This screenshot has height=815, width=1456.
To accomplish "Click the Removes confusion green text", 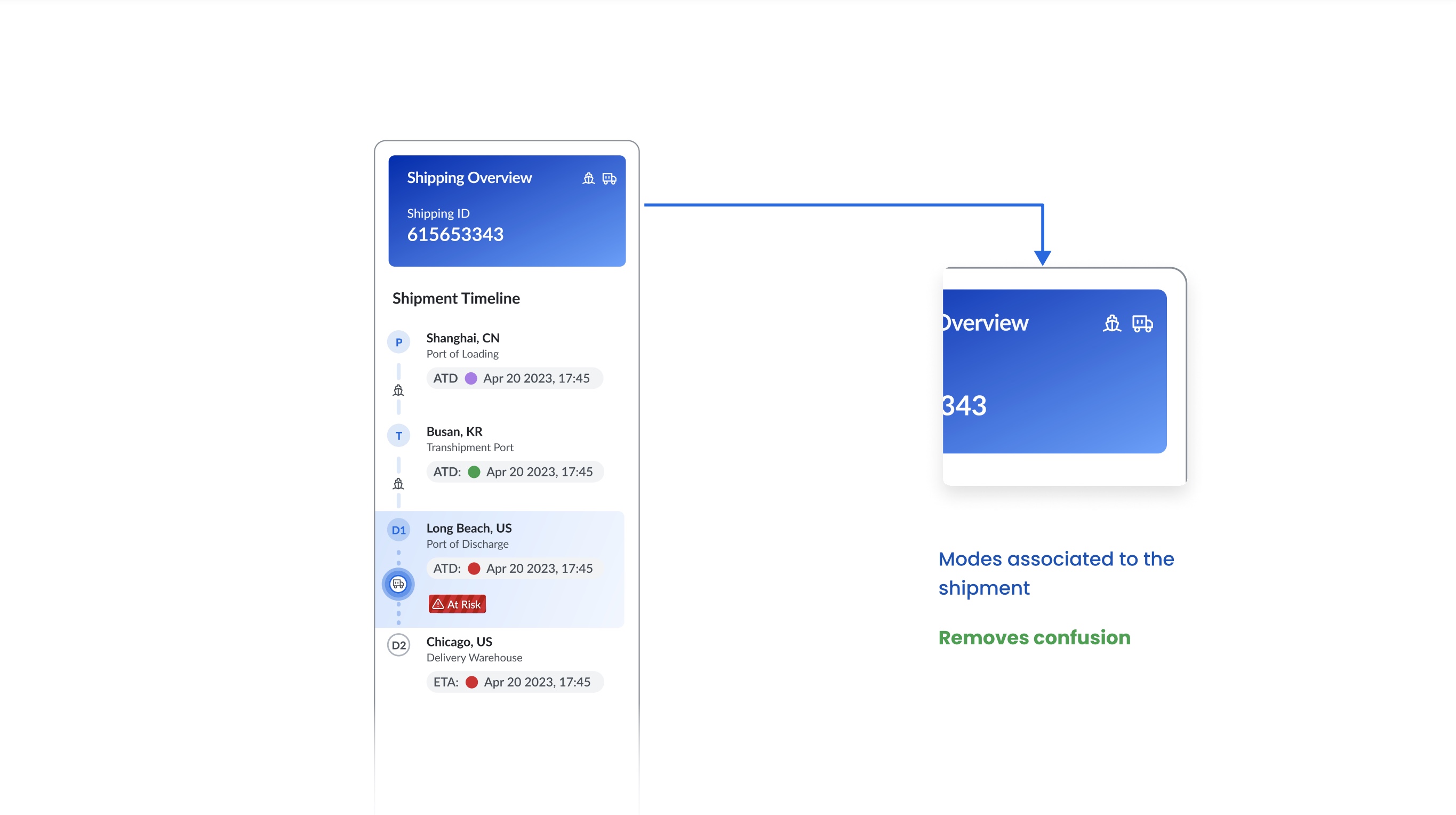I will (1034, 637).
